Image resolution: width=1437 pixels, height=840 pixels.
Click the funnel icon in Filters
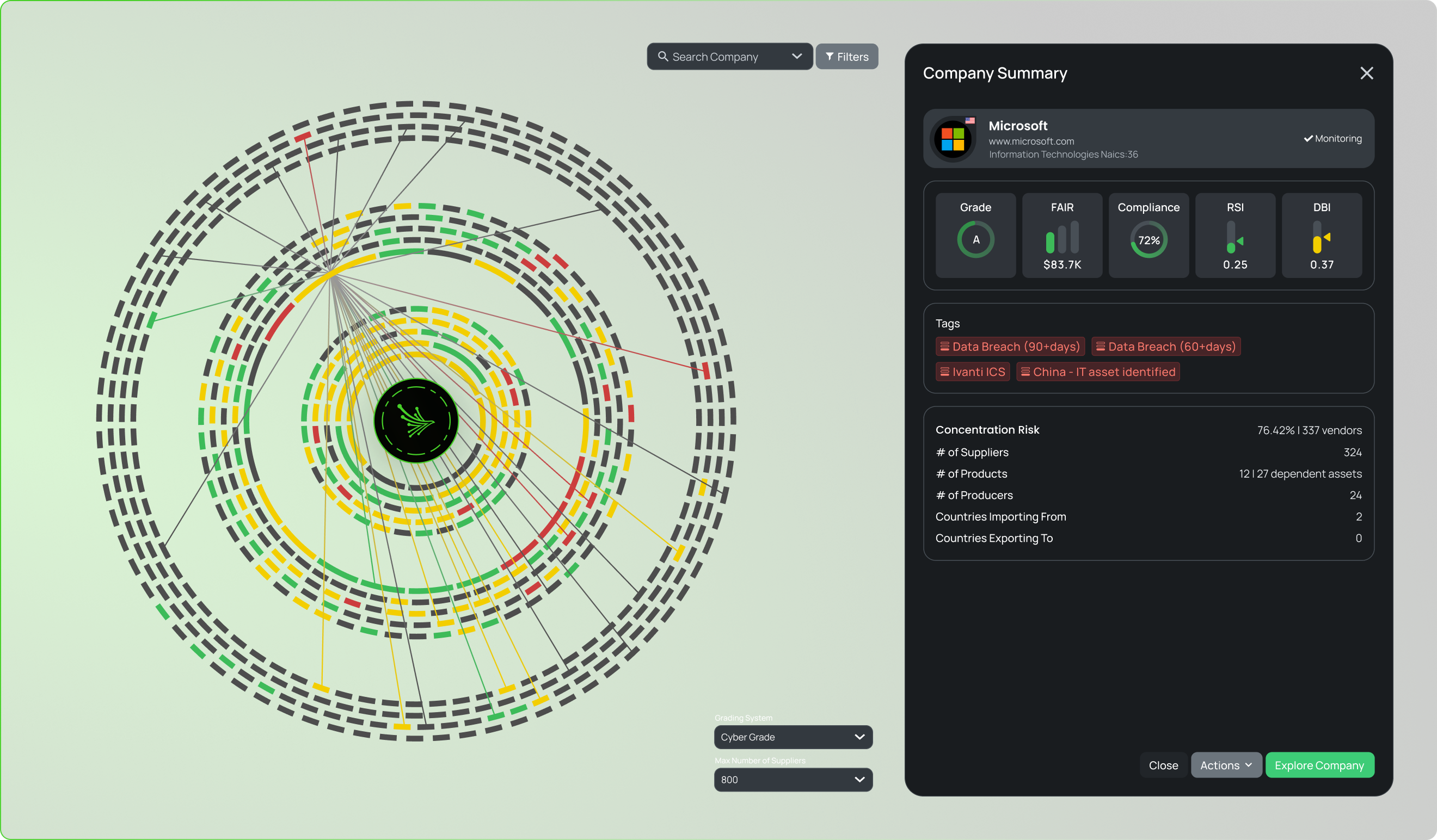click(830, 57)
